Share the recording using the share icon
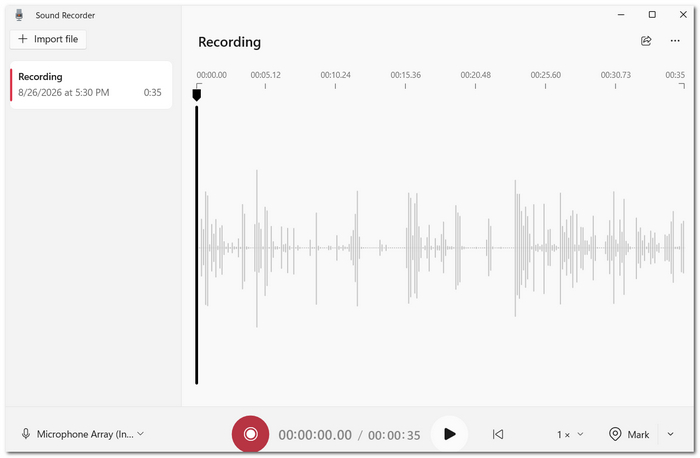This screenshot has height=458, width=700. coord(646,41)
